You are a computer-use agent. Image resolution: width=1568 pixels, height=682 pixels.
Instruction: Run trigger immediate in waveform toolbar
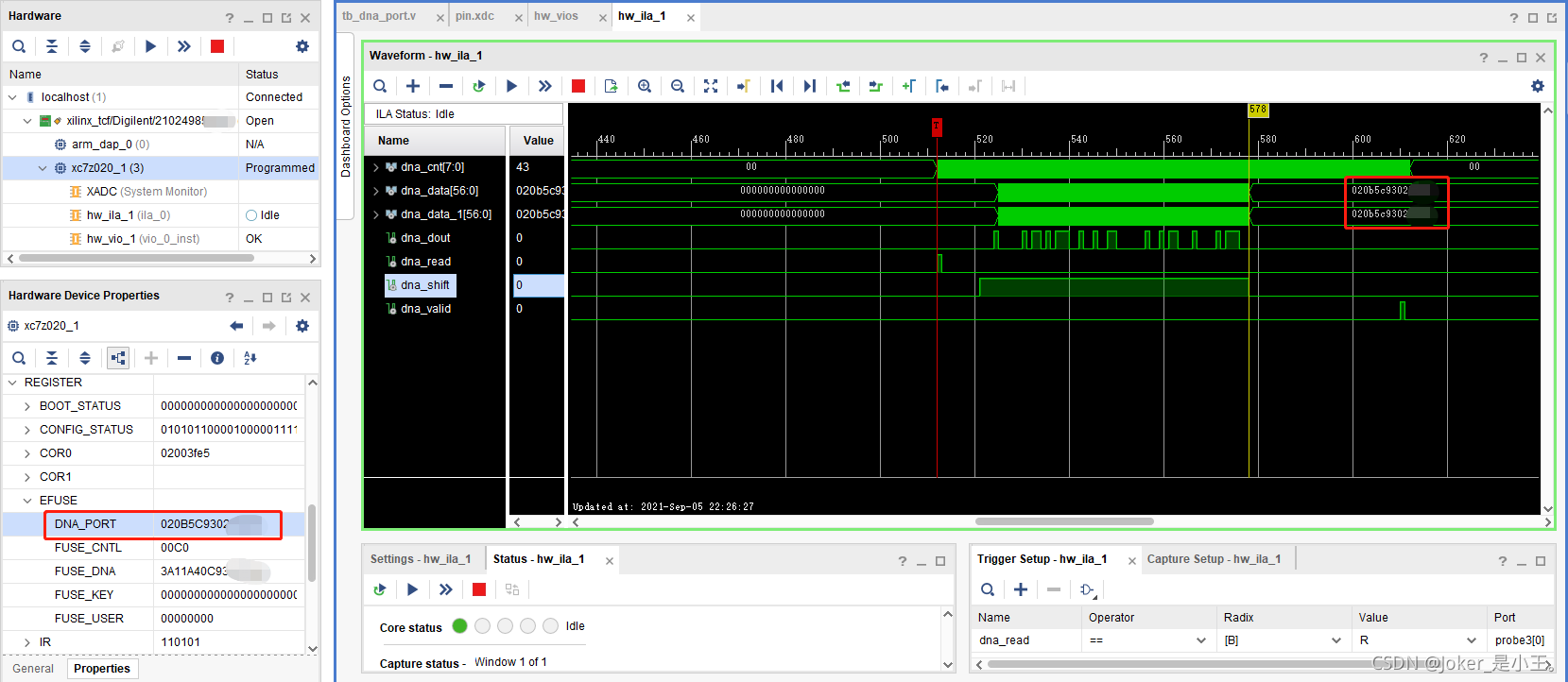(x=545, y=86)
